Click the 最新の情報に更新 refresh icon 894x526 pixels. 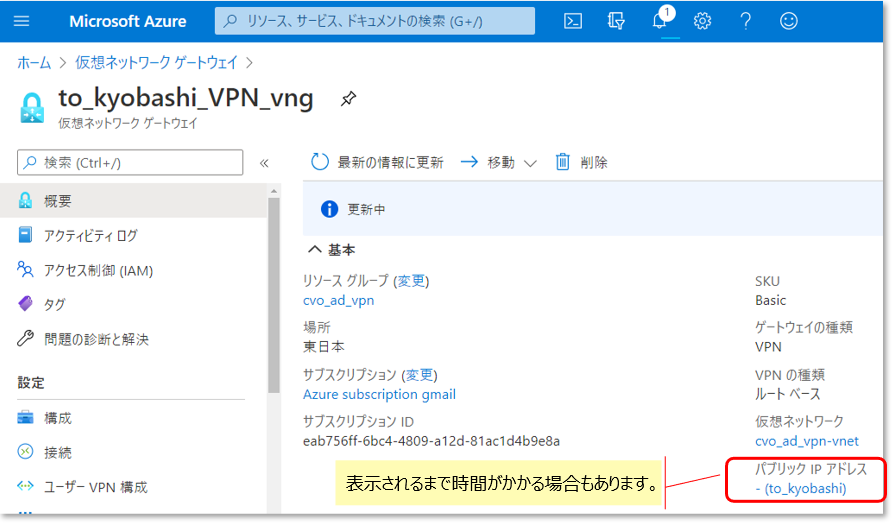pyautogui.click(x=320, y=162)
